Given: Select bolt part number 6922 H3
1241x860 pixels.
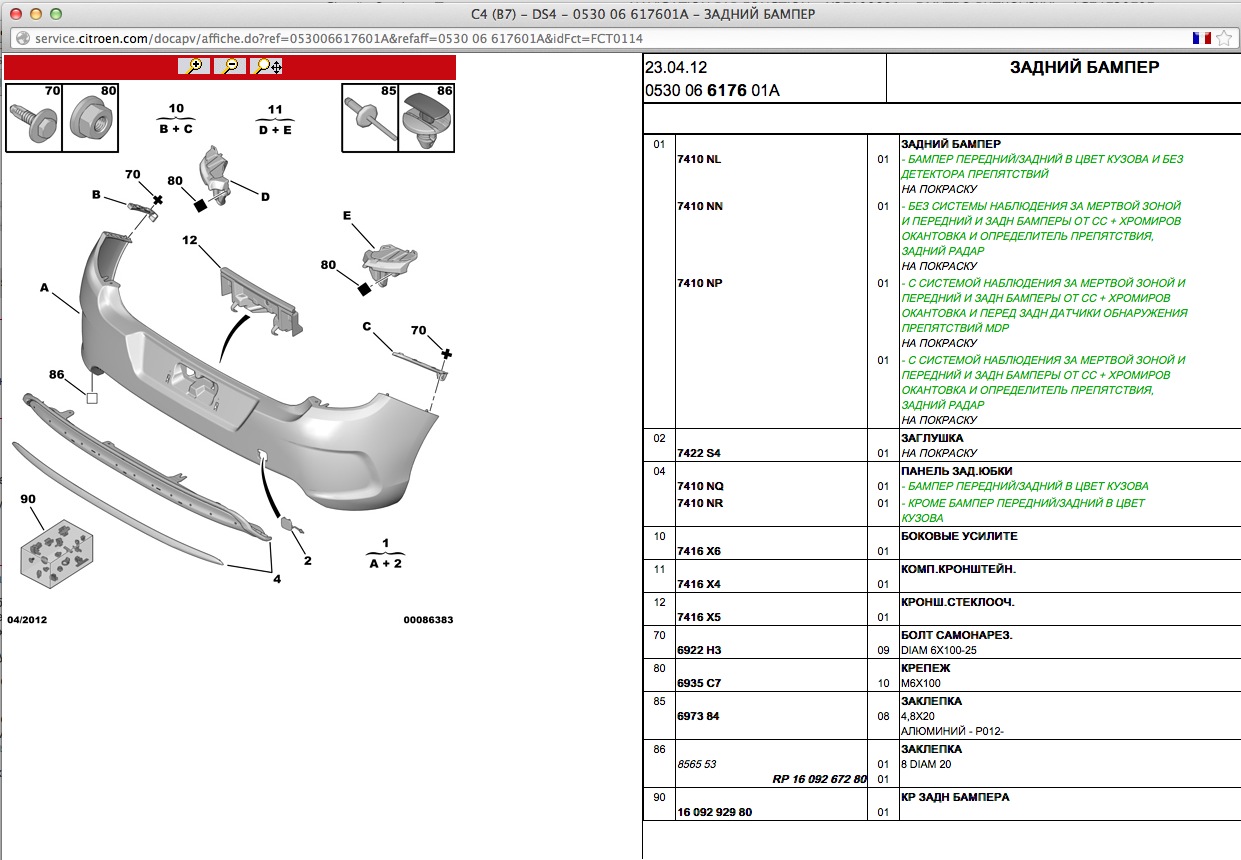Looking at the screenshot, I should [698, 650].
